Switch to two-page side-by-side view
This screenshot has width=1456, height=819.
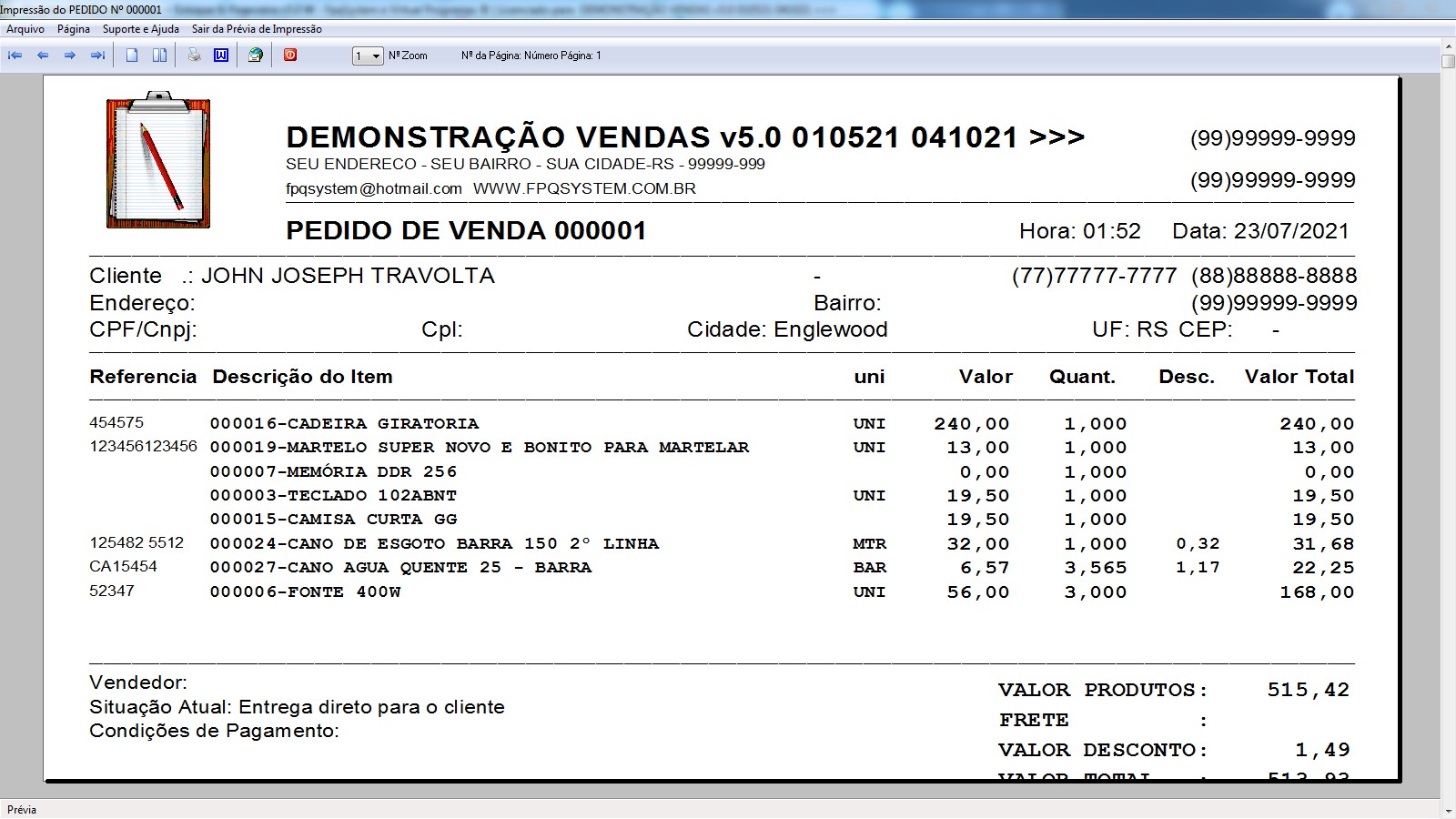point(159,56)
